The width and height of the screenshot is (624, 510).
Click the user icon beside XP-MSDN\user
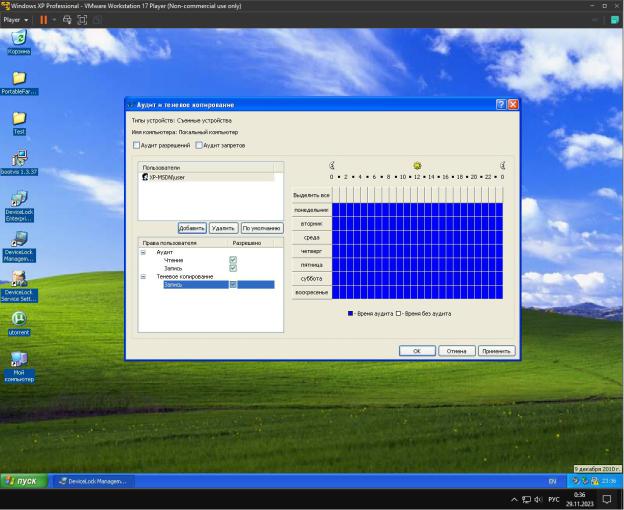pyautogui.click(x=145, y=177)
